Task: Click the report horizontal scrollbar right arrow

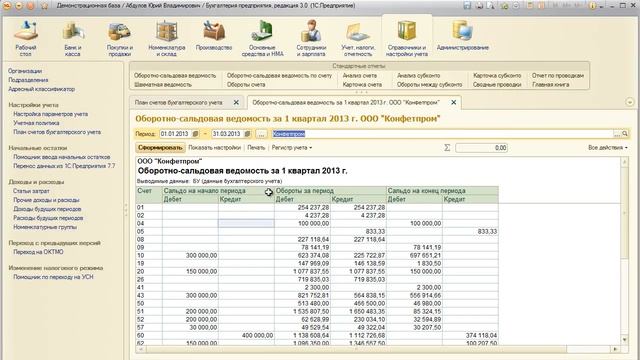Action: coord(615,349)
